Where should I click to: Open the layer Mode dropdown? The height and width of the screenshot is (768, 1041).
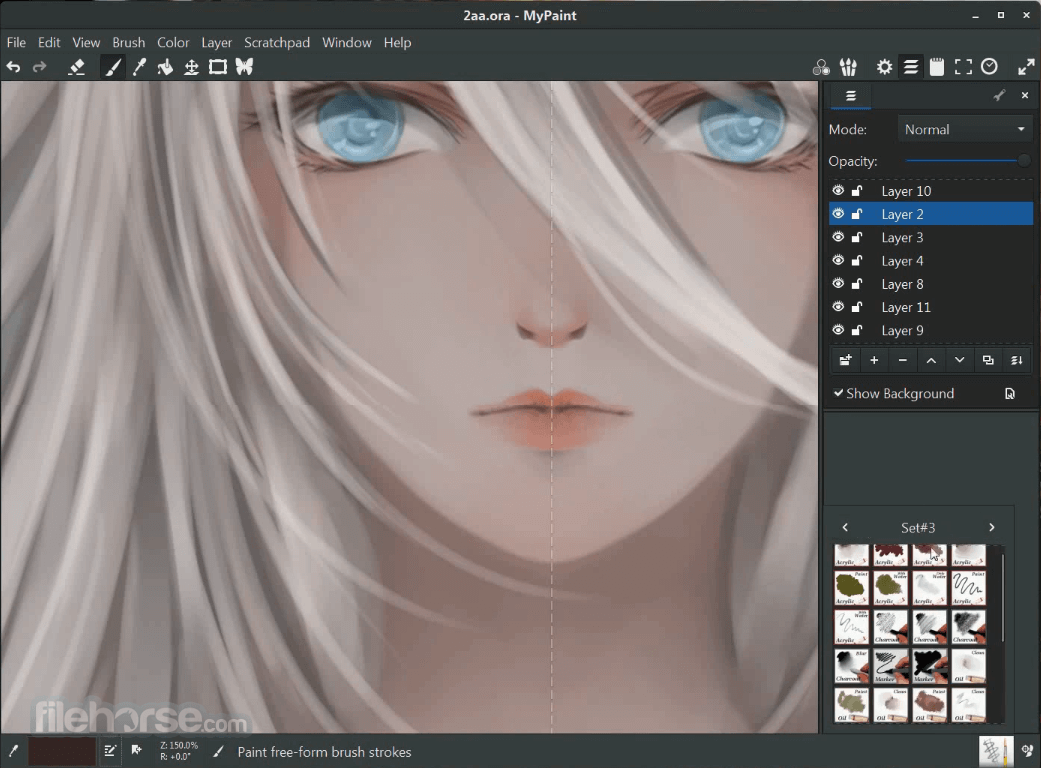pyautogui.click(x=965, y=129)
